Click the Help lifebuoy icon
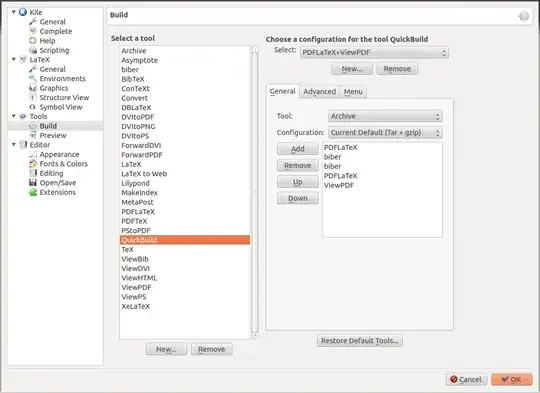This screenshot has height=393, width=540. click(x=33, y=41)
